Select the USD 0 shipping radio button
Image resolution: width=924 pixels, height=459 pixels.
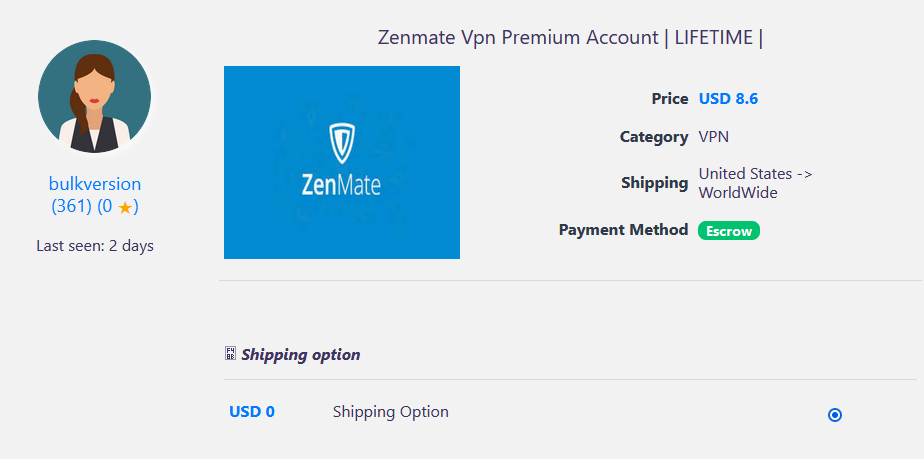pos(835,414)
